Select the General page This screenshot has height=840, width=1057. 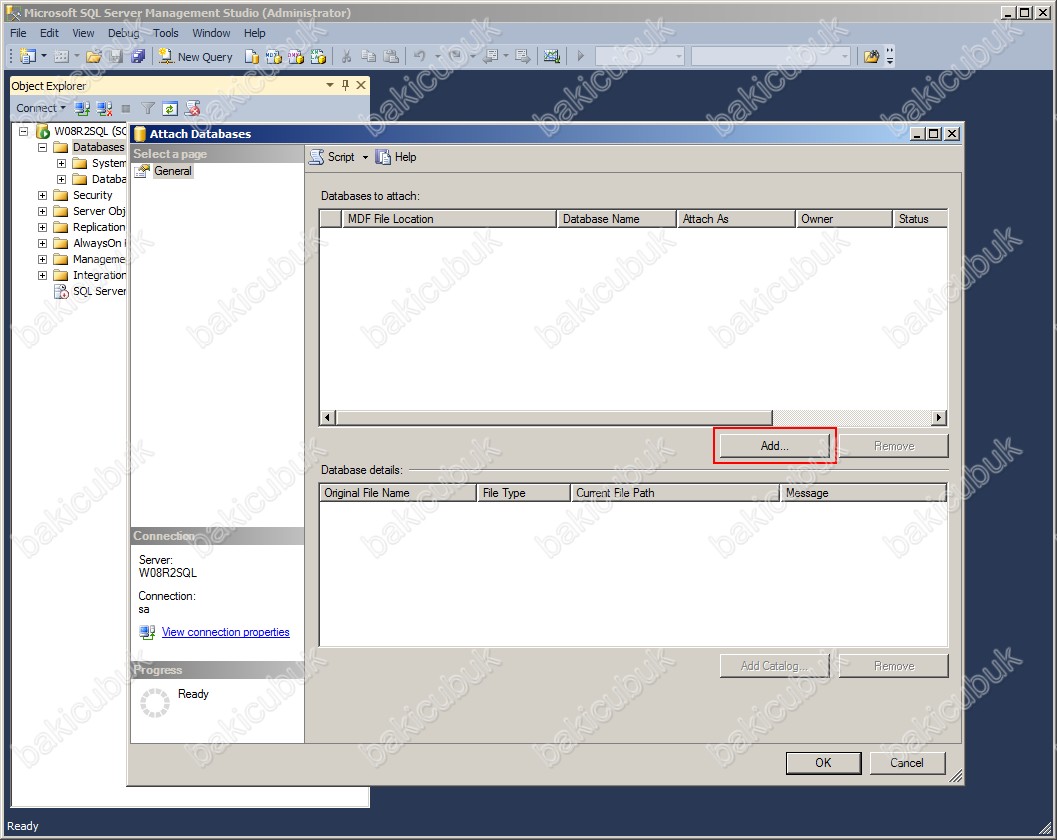[x=173, y=171]
